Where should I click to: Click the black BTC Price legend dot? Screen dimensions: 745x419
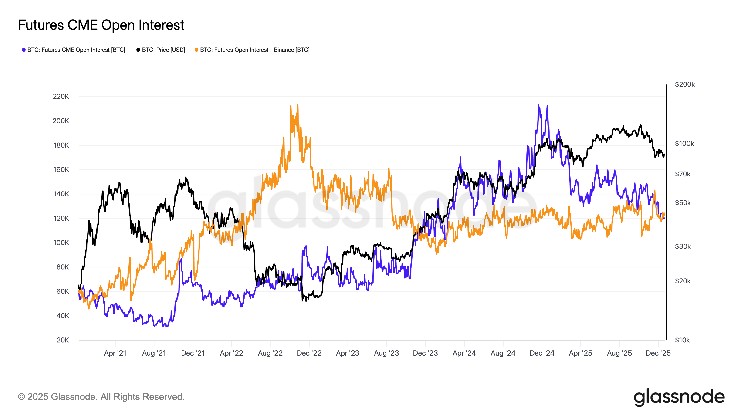[137, 47]
